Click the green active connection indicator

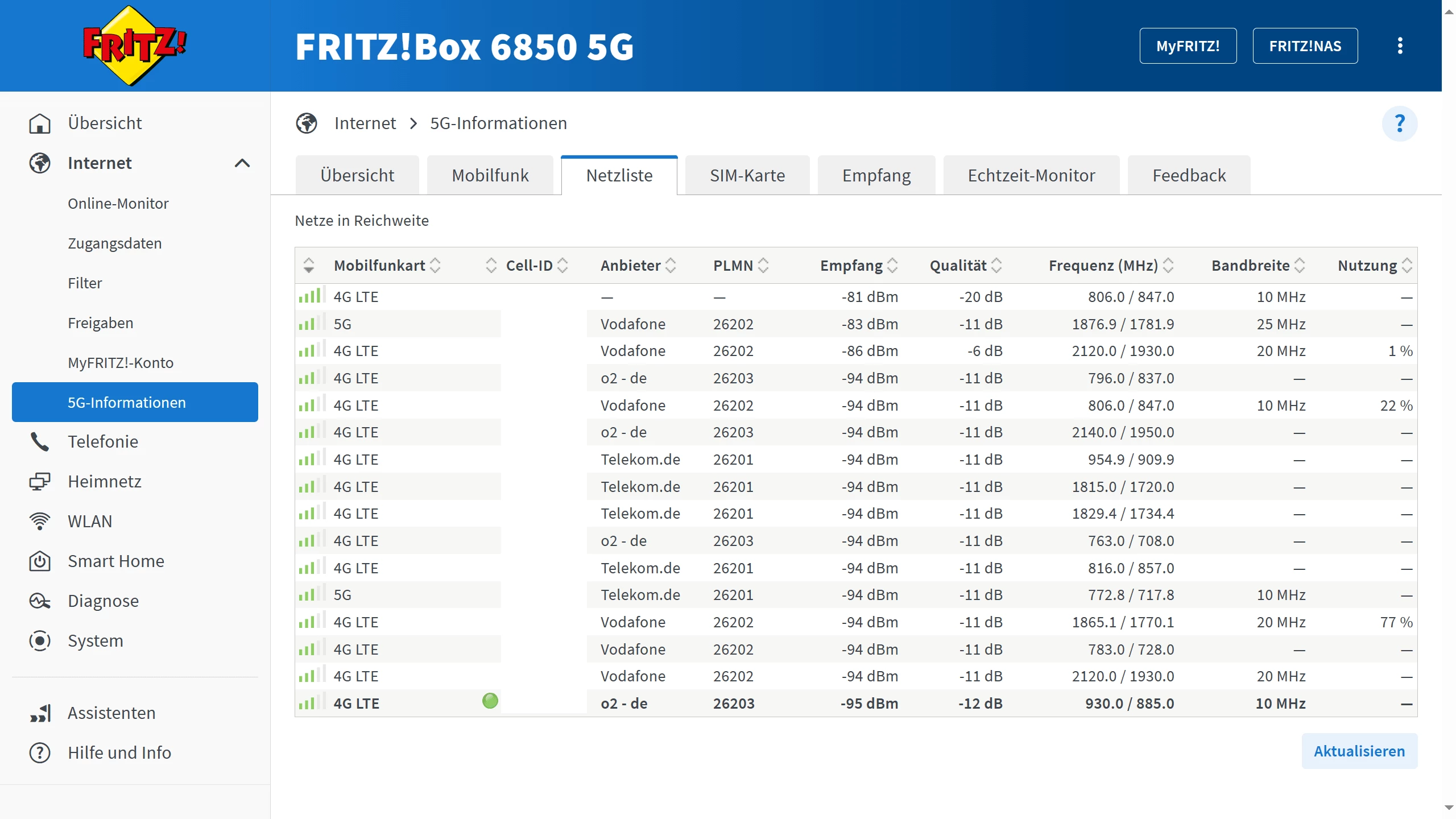[x=490, y=701]
